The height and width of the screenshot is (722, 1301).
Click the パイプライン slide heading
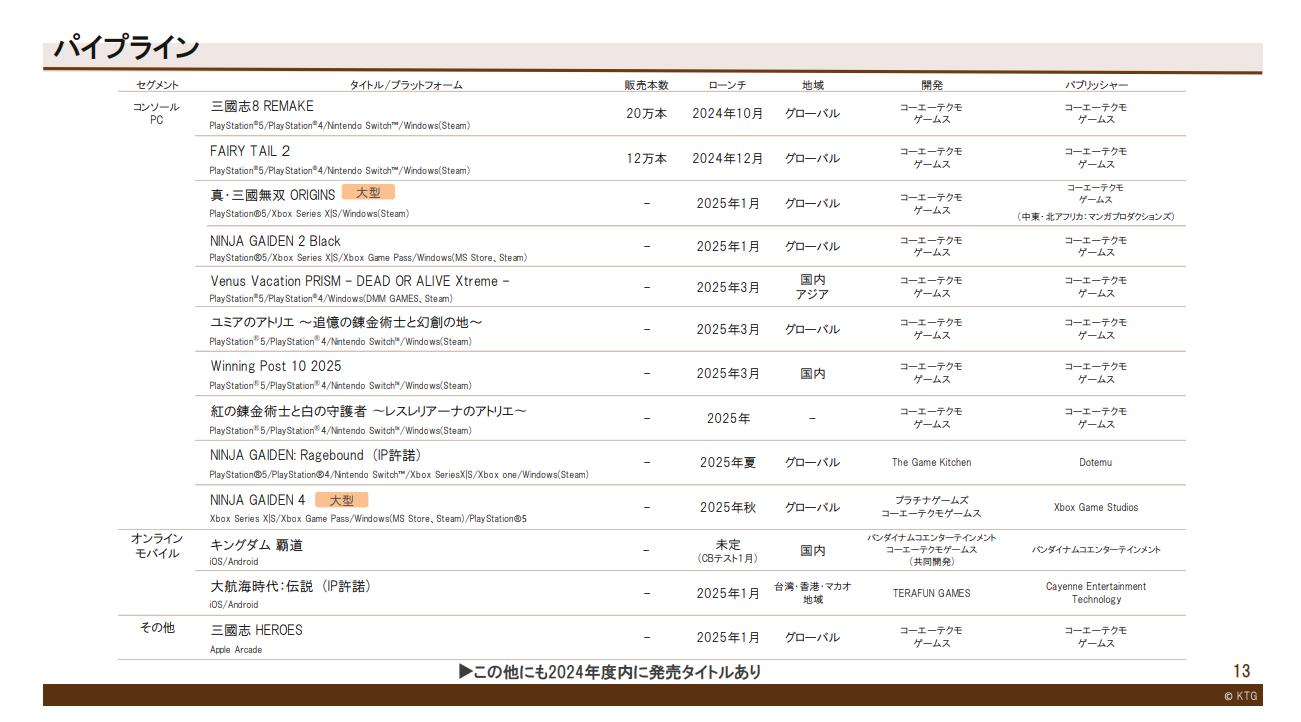coord(126,47)
